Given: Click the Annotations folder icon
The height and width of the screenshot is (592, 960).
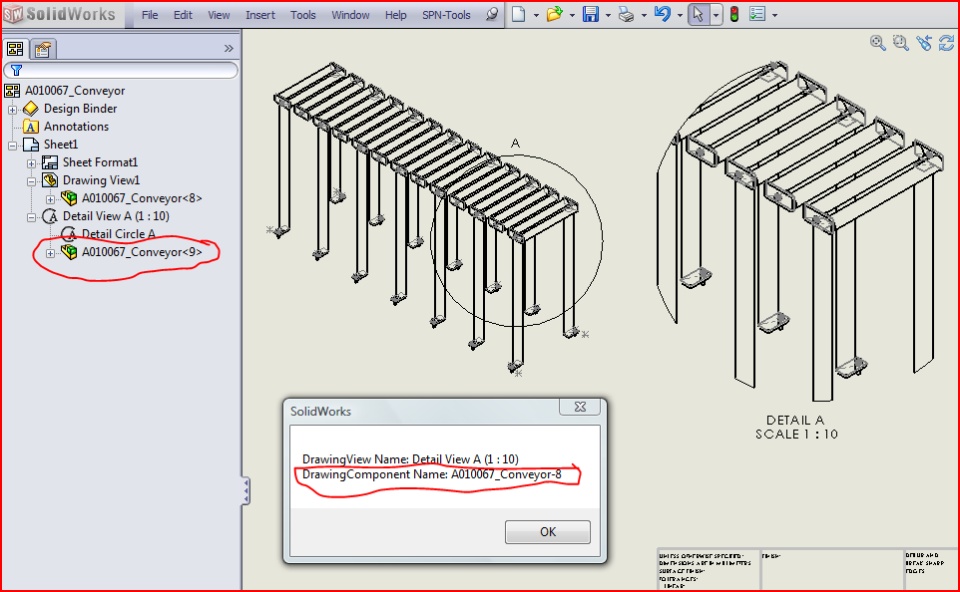Looking at the screenshot, I should click(x=31, y=127).
